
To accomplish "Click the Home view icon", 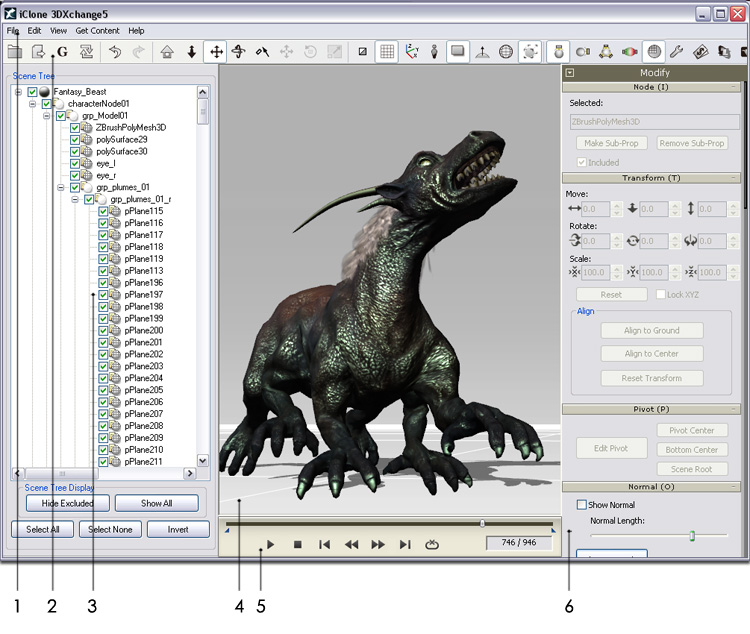I will pyautogui.click(x=167, y=51).
